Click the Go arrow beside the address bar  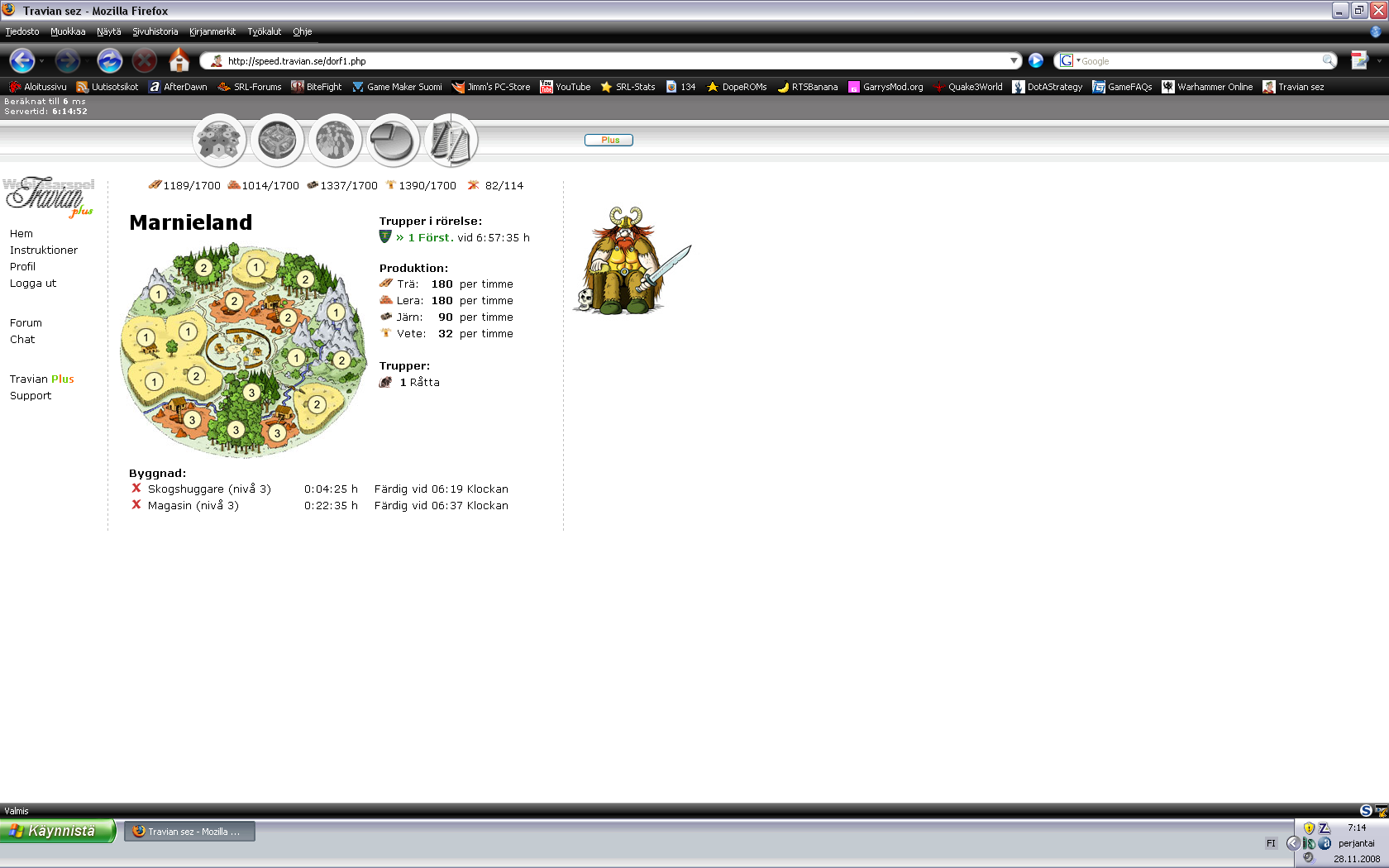click(1035, 60)
